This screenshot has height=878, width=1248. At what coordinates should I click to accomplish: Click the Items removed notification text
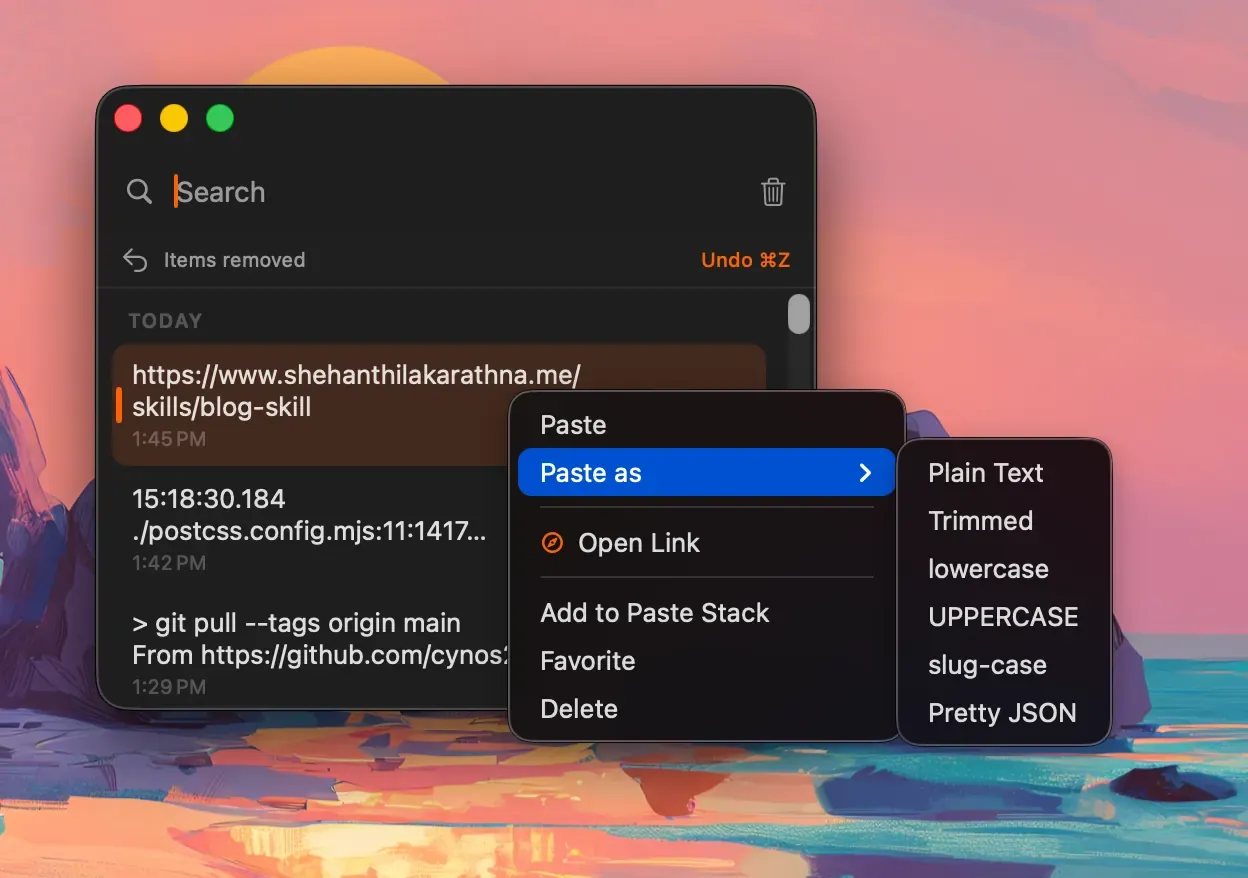point(235,260)
